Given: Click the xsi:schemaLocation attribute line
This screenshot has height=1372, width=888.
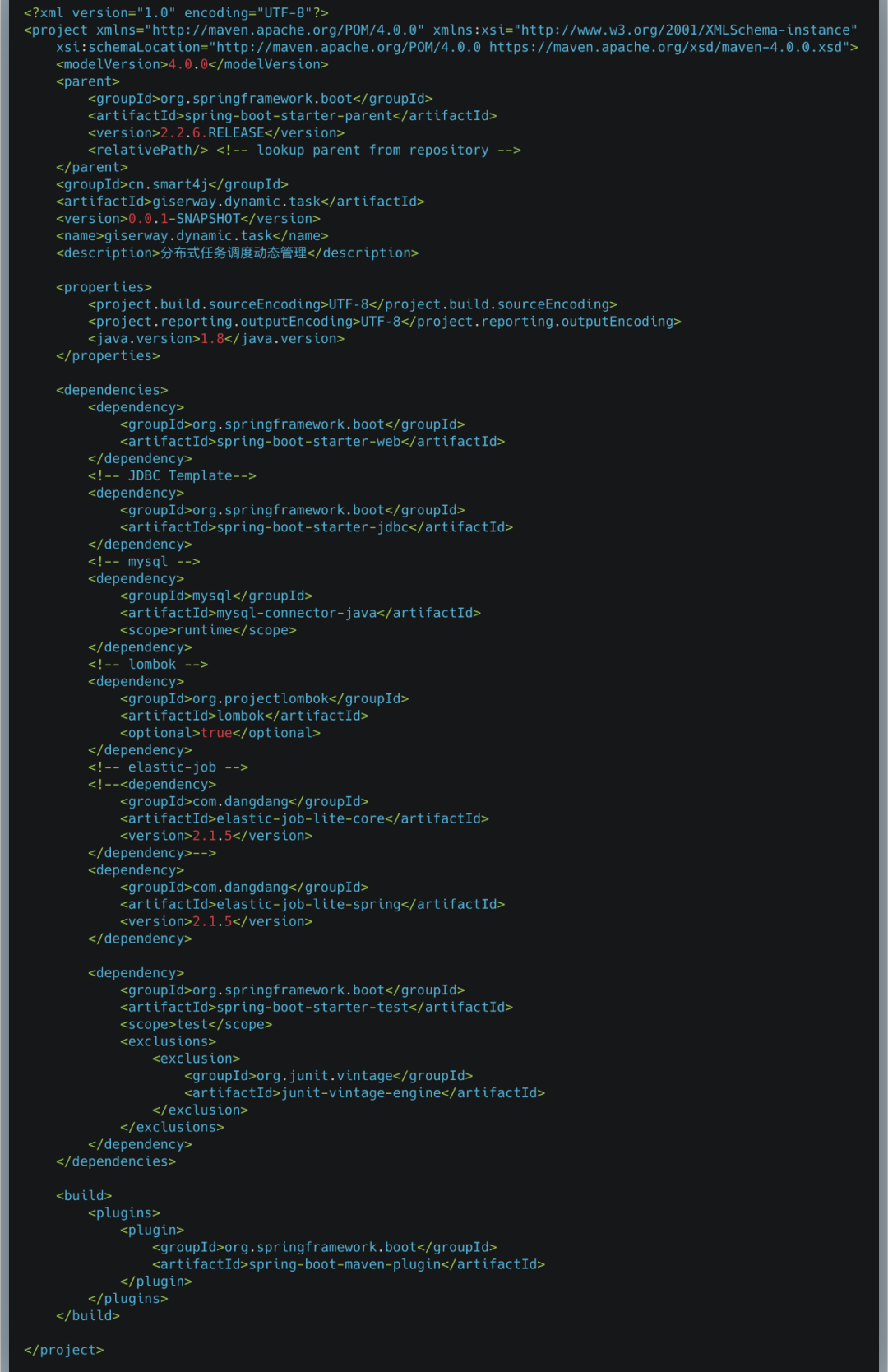Looking at the screenshot, I should [457, 48].
